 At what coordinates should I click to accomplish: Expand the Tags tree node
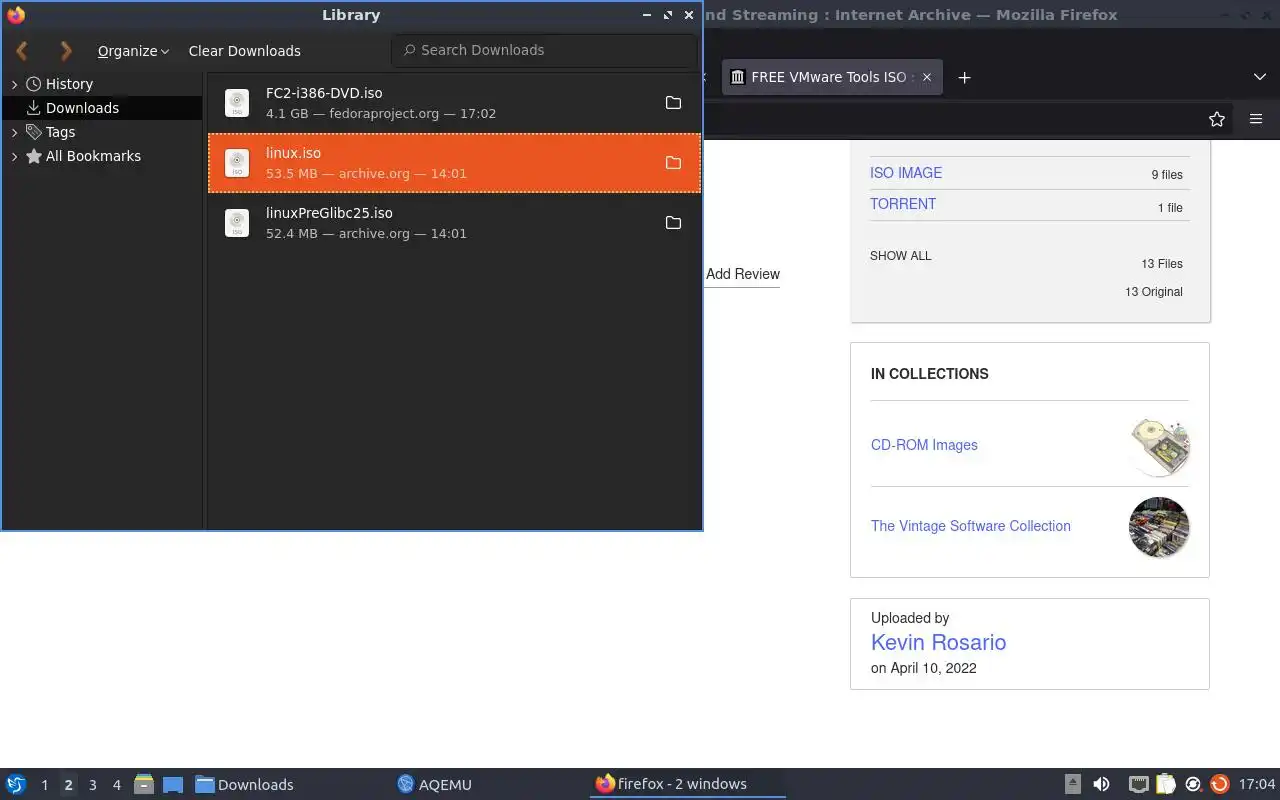(x=15, y=132)
